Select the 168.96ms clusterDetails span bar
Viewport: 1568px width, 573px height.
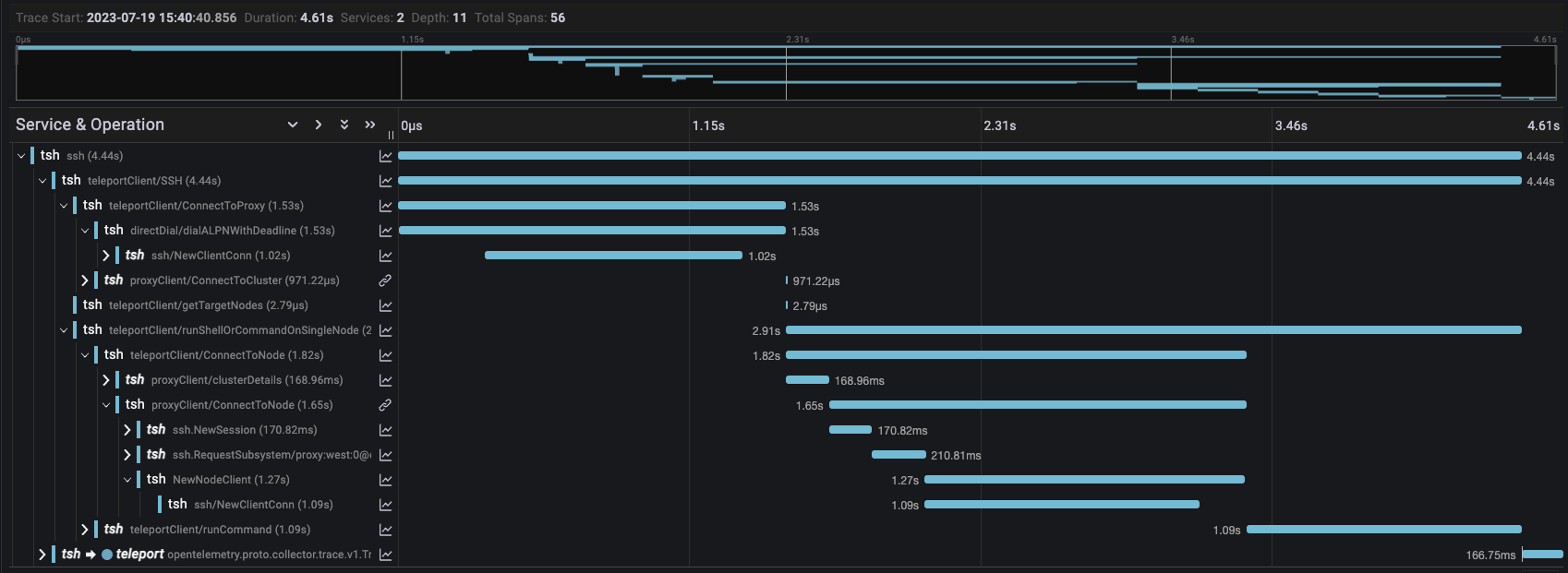pyautogui.click(x=807, y=380)
